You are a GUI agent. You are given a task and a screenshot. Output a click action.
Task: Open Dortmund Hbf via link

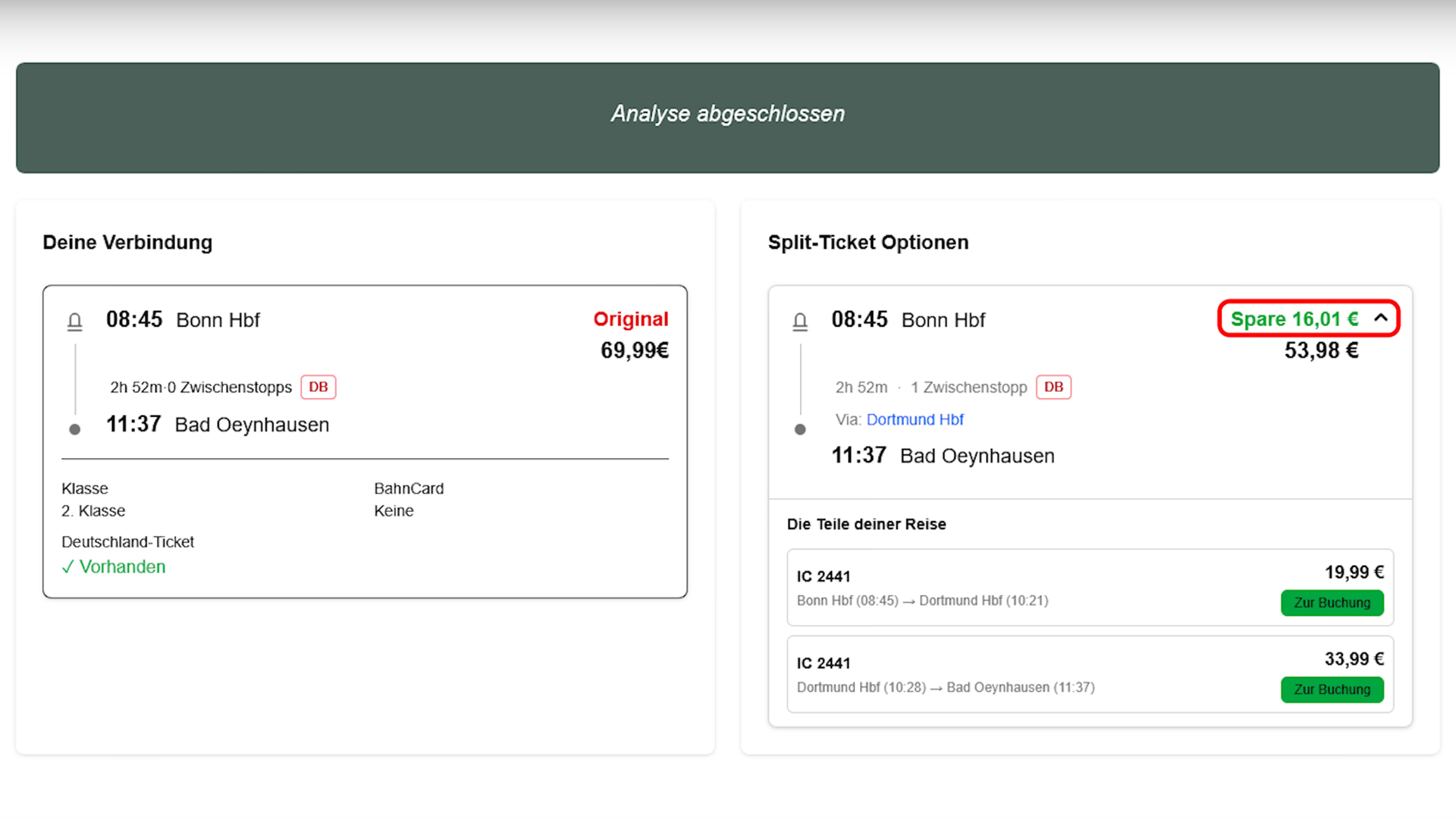tap(915, 419)
